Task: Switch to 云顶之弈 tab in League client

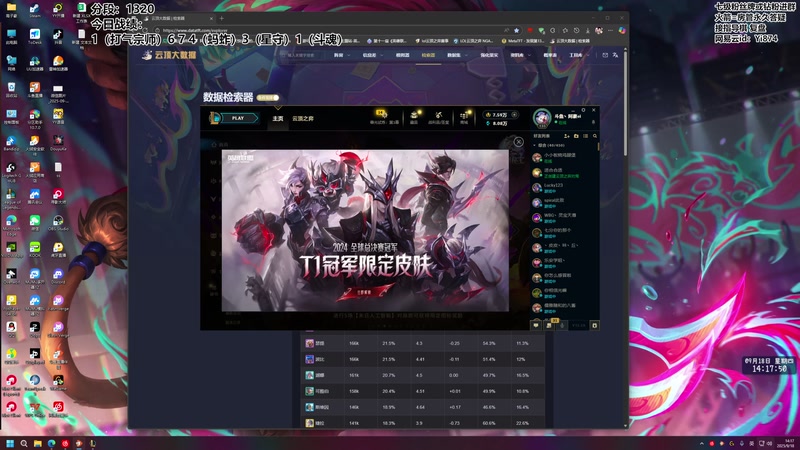Action: coord(303,118)
